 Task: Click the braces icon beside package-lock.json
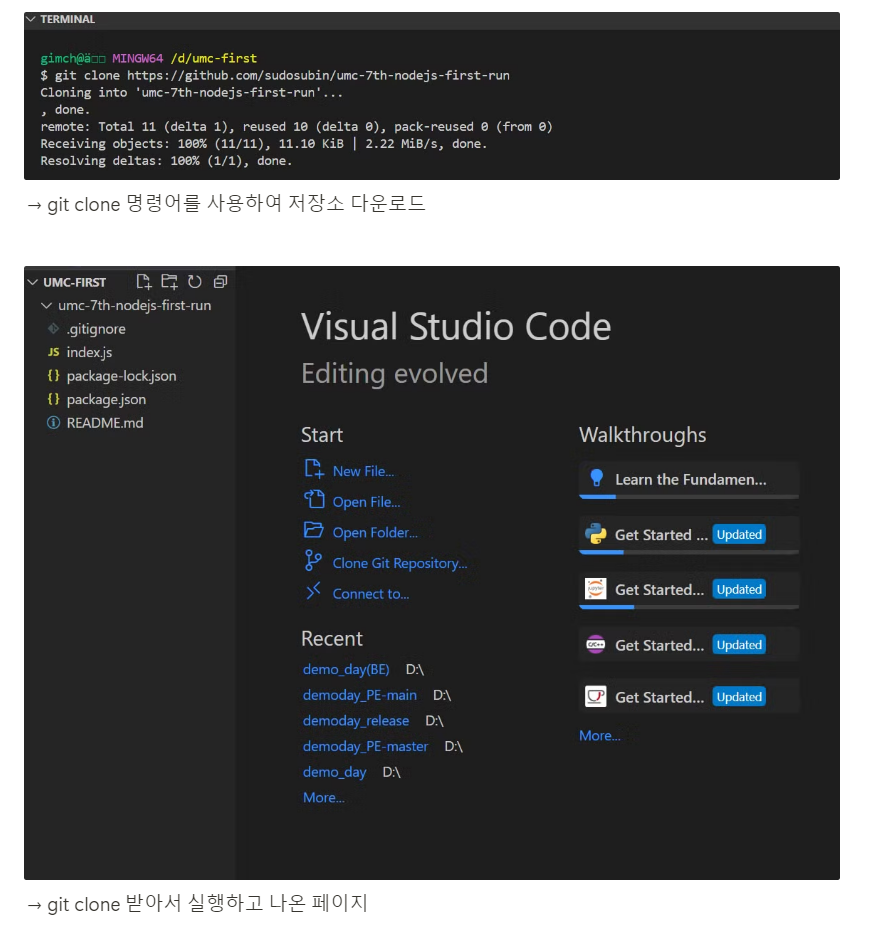tap(54, 375)
